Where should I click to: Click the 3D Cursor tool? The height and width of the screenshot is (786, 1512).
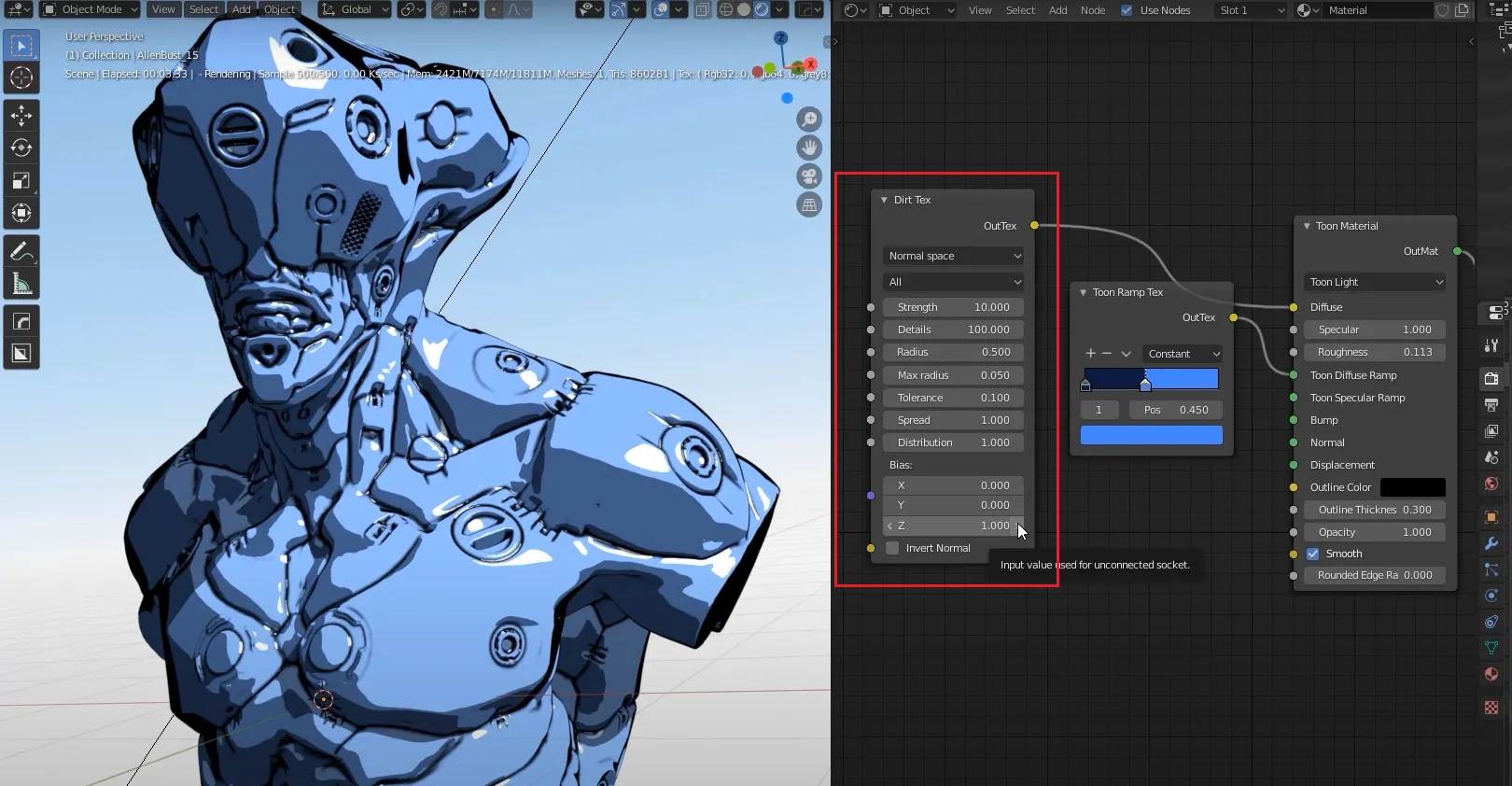[x=21, y=78]
